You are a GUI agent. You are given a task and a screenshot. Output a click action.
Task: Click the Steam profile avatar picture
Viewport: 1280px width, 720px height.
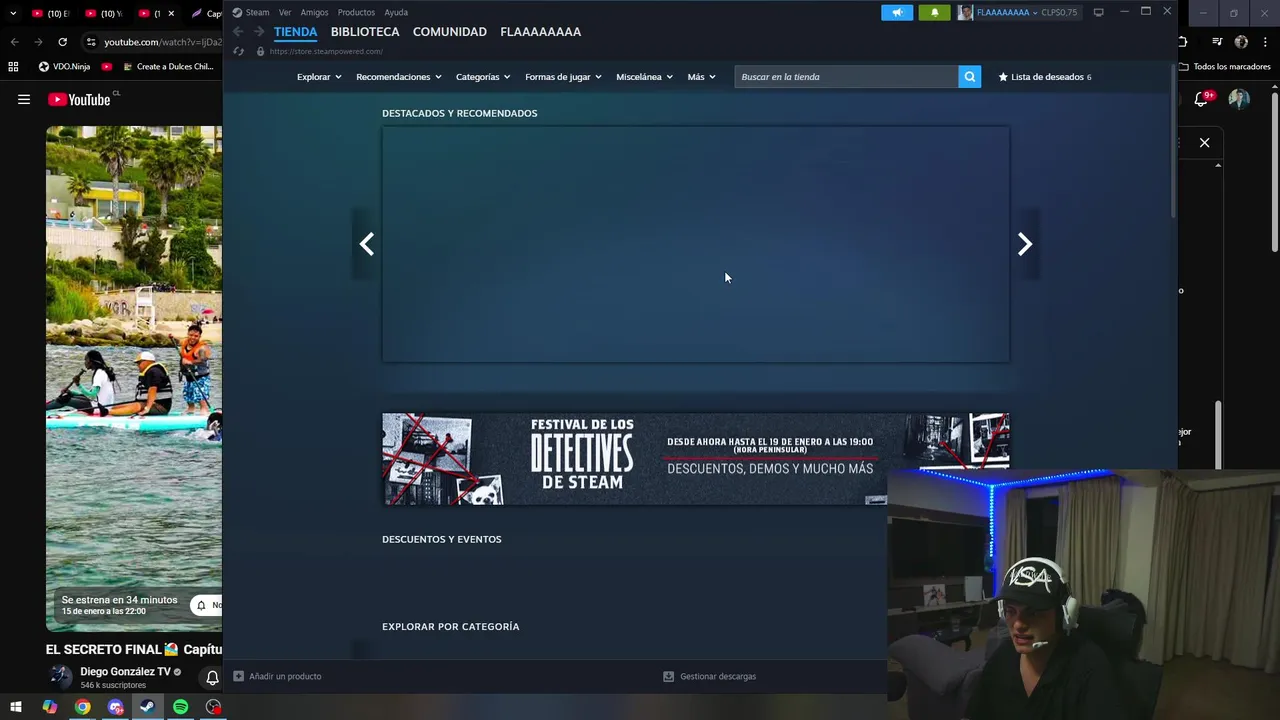coord(965,12)
